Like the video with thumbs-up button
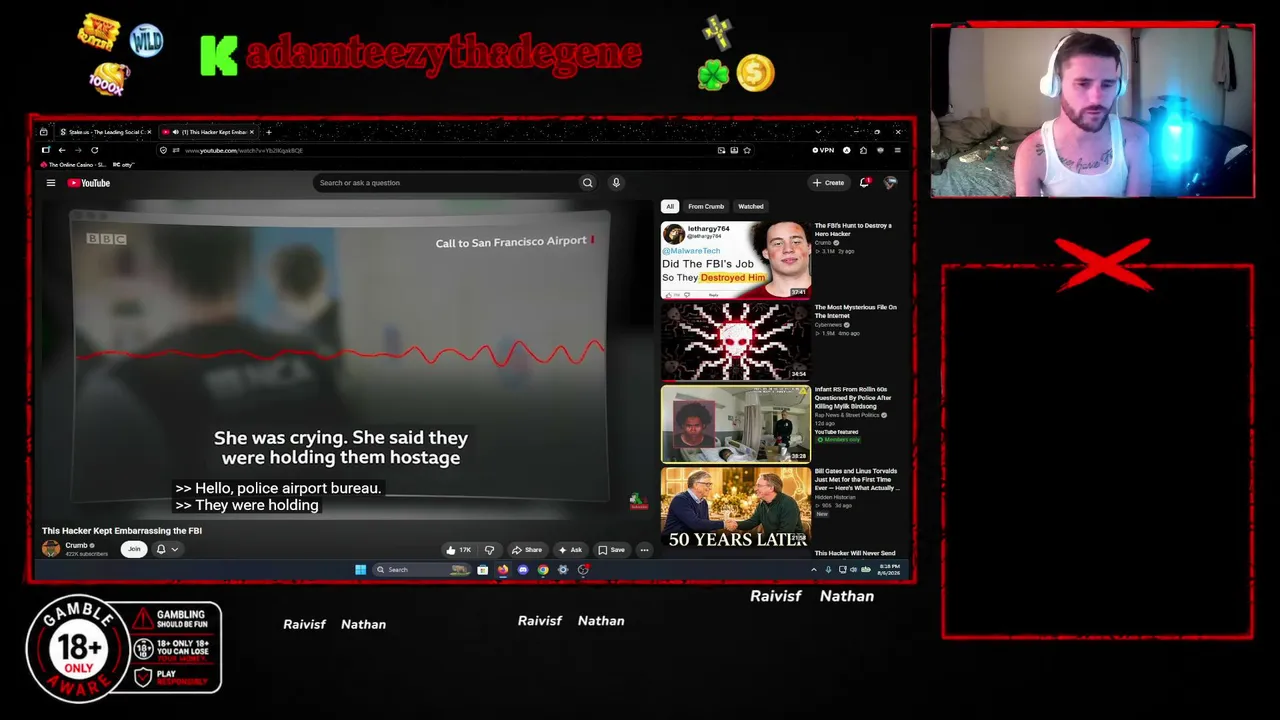 point(458,550)
